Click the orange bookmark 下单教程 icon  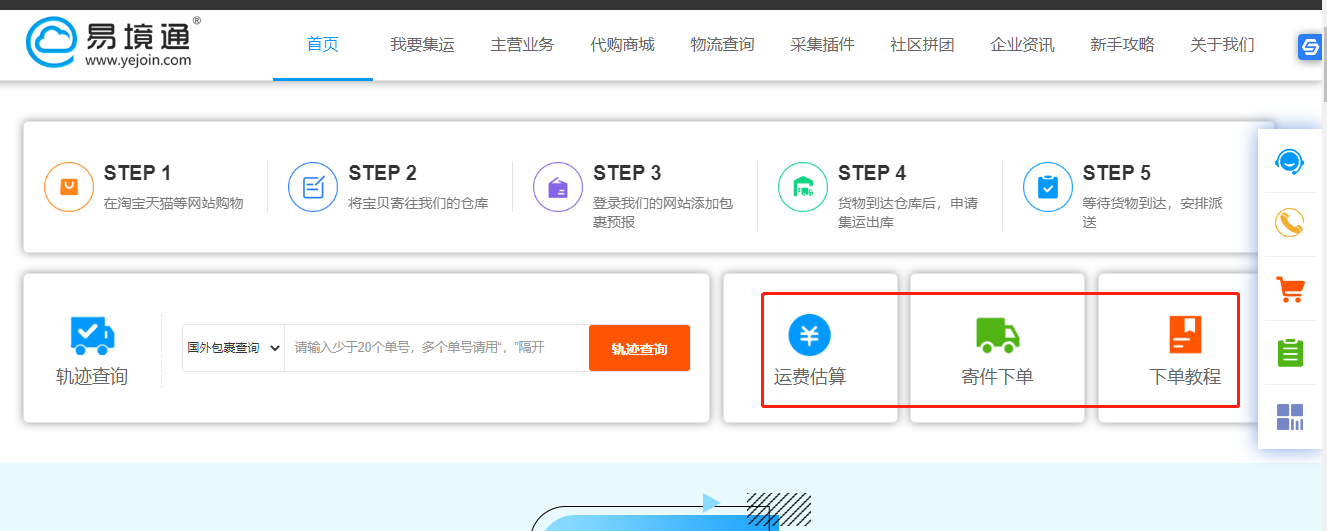[x=1185, y=335]
